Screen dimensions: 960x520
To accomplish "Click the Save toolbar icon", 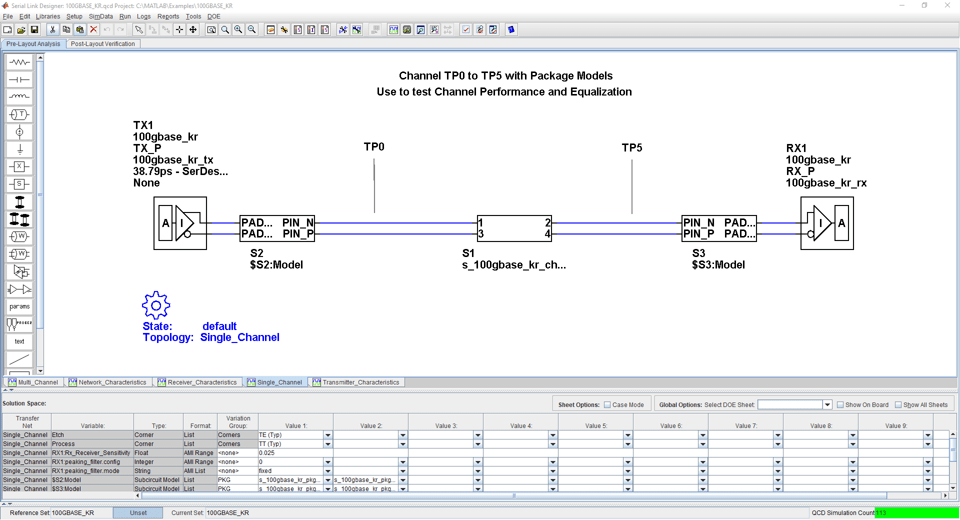I will [x=34, y=30].
